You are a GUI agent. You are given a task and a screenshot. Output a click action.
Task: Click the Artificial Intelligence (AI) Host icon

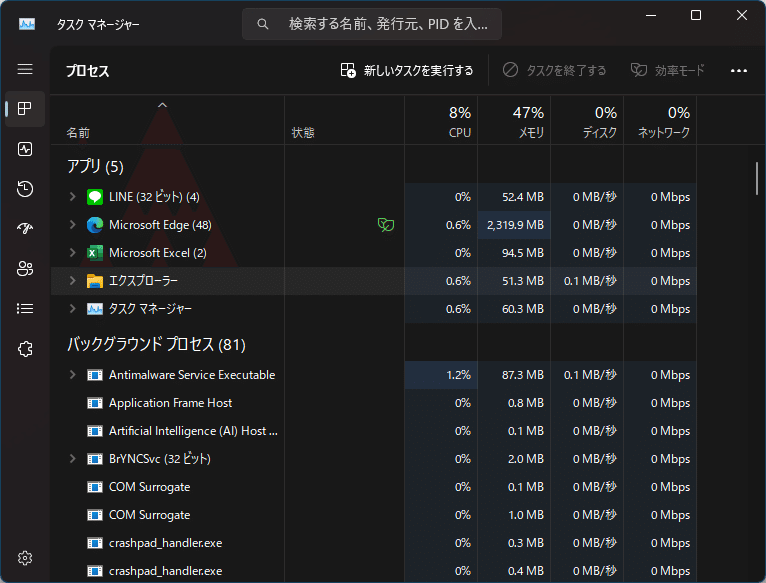click(x=95, y=431)
